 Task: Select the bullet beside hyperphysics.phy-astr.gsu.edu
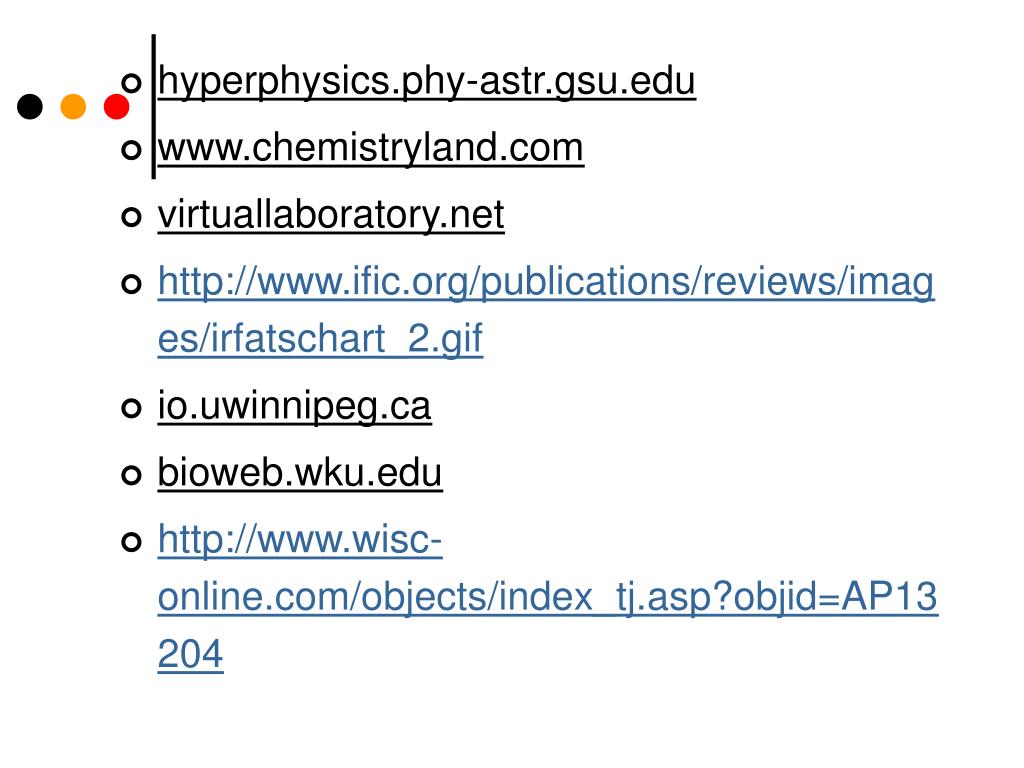[131, 83]
